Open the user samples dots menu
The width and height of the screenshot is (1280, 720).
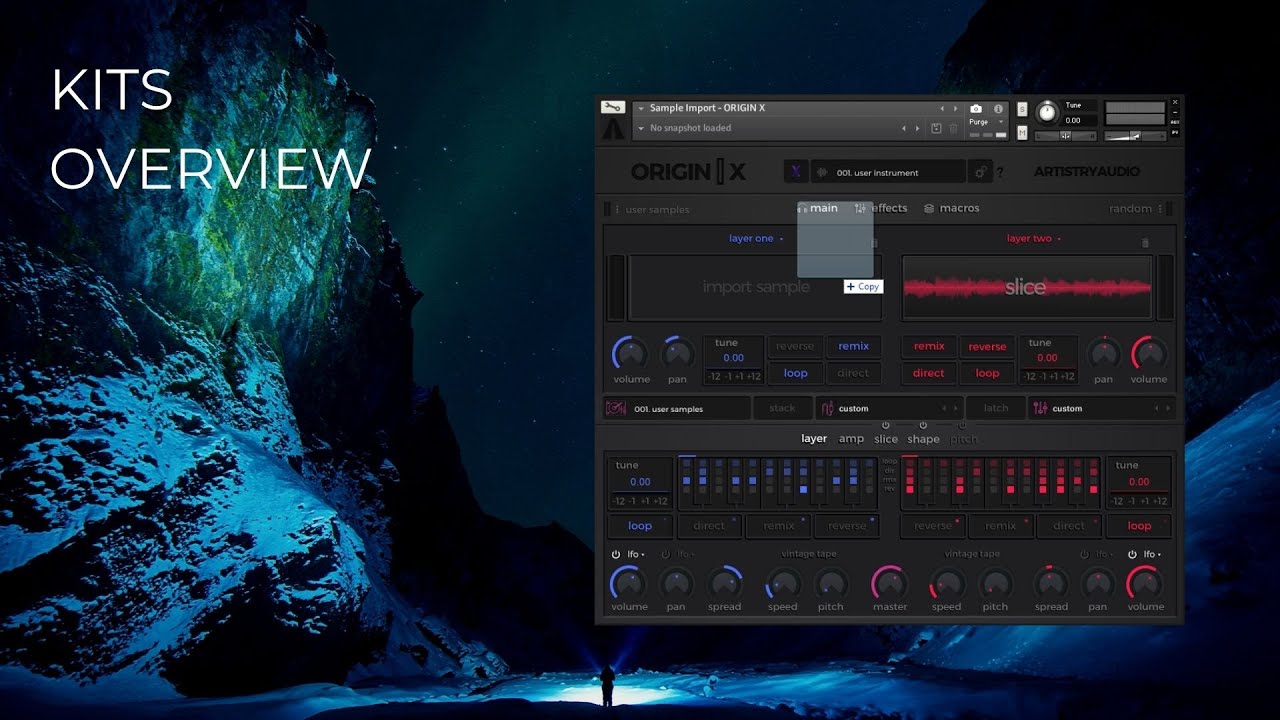(616, 209)
